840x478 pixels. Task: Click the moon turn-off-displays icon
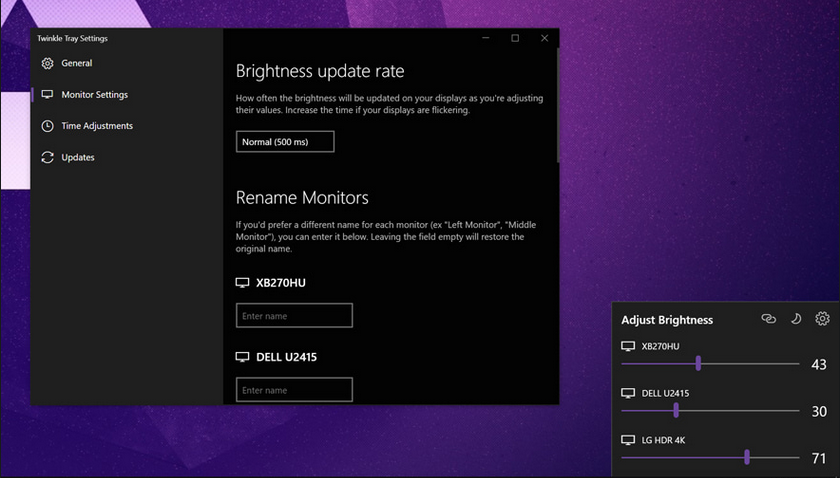[x=796, y=319]
